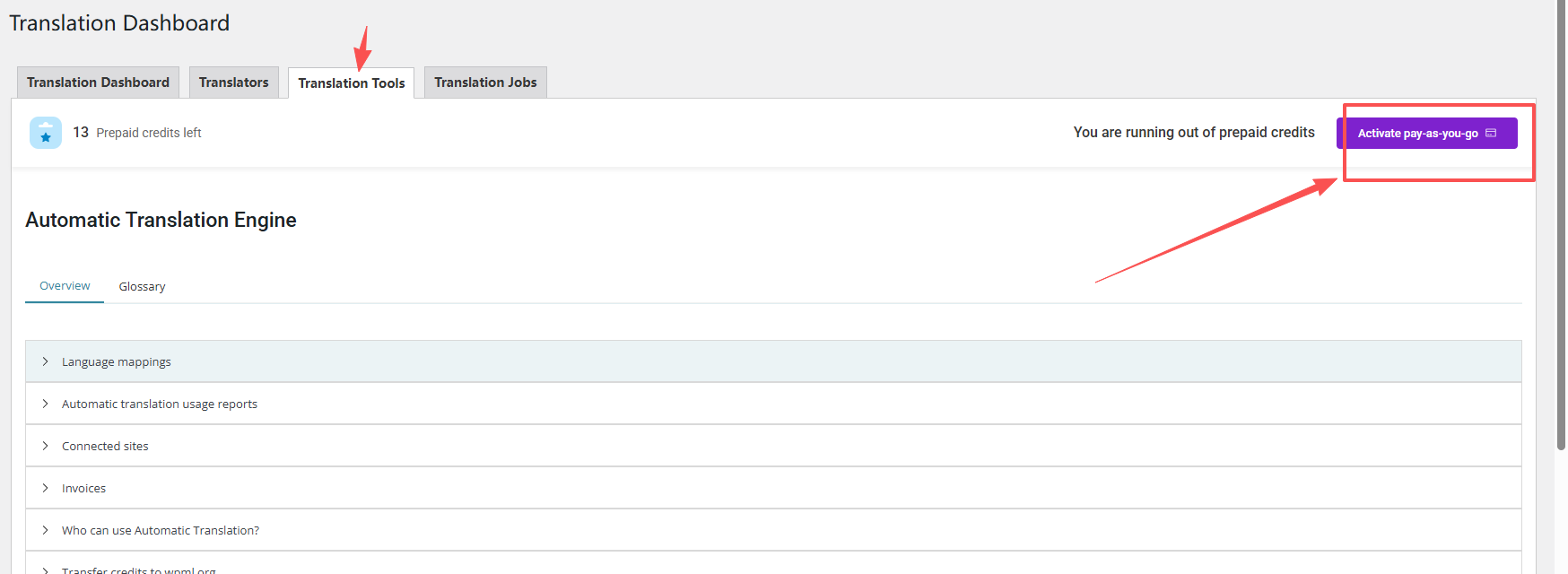
Task: Switch to the Glossary sub-tab
Action: [142, 287]
